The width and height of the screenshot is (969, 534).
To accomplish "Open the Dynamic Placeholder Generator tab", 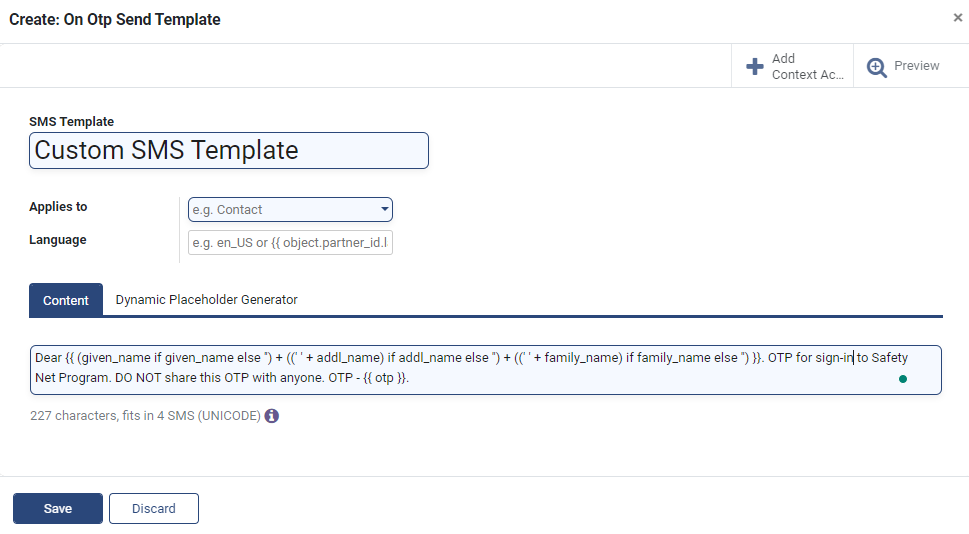I will click(206, 300).
